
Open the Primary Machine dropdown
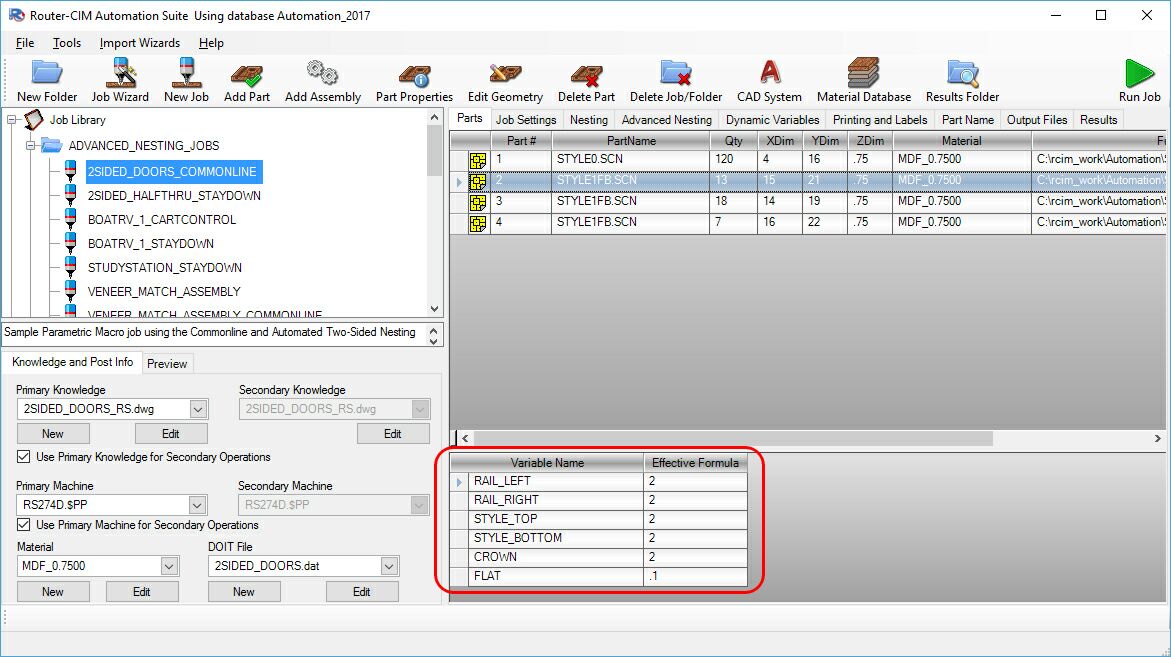(x=197, y=504)
